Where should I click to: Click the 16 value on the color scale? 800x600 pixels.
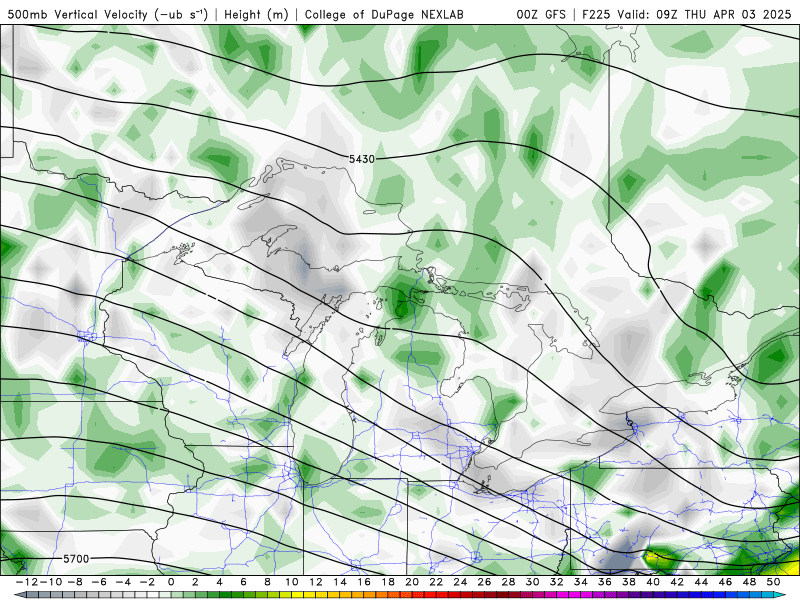point(364,582)
